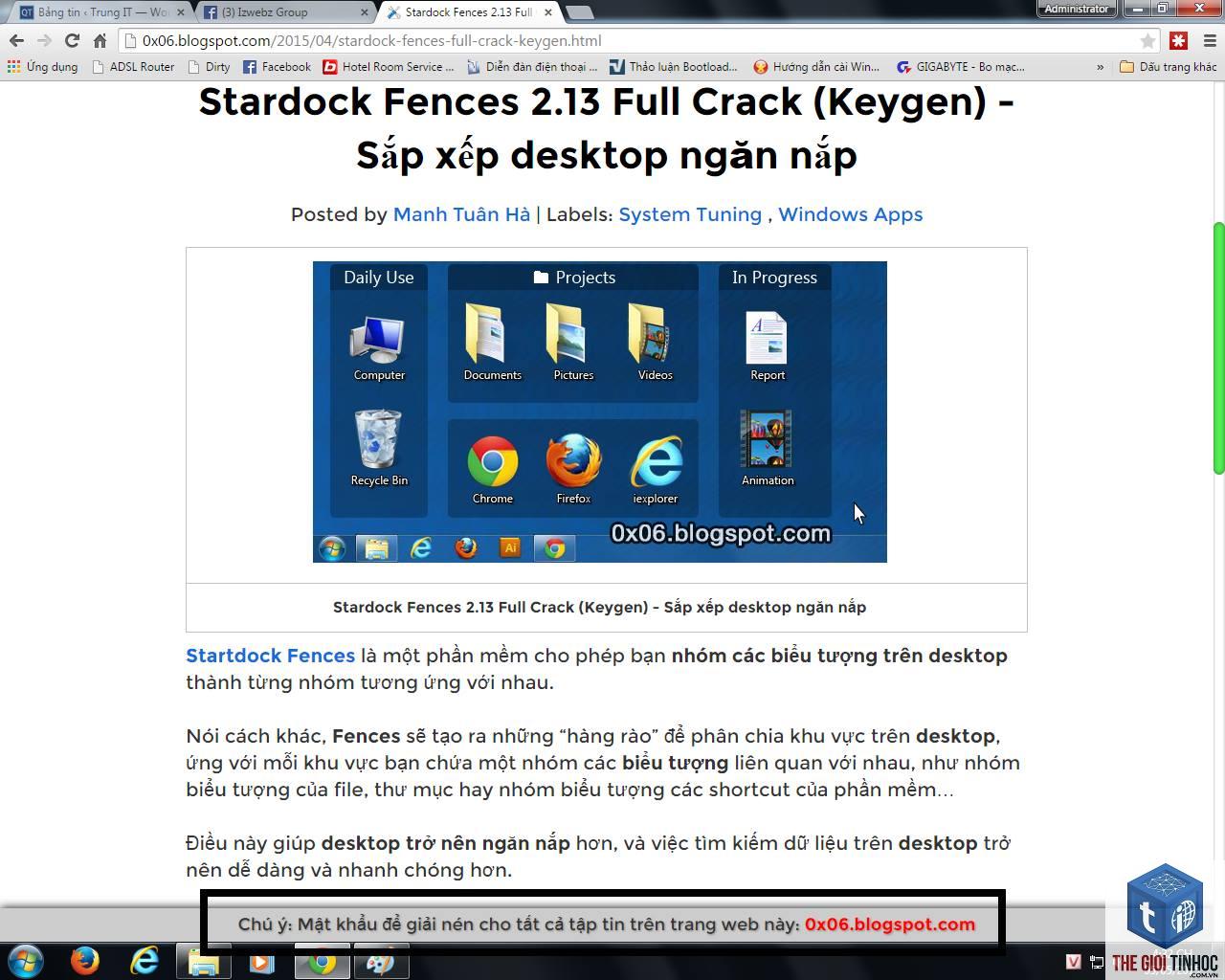Switch to the 'Bảng tin Trung IT' tab
This screenshot has width=1225, height=980.
click(x=94, y=12)
